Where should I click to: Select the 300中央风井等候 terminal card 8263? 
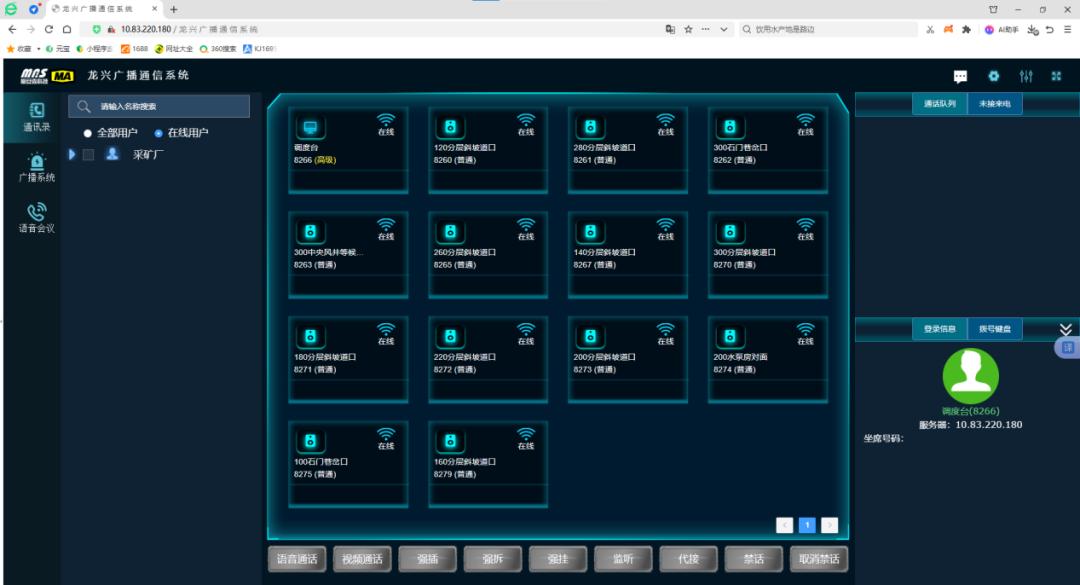[x=348, y=255]
